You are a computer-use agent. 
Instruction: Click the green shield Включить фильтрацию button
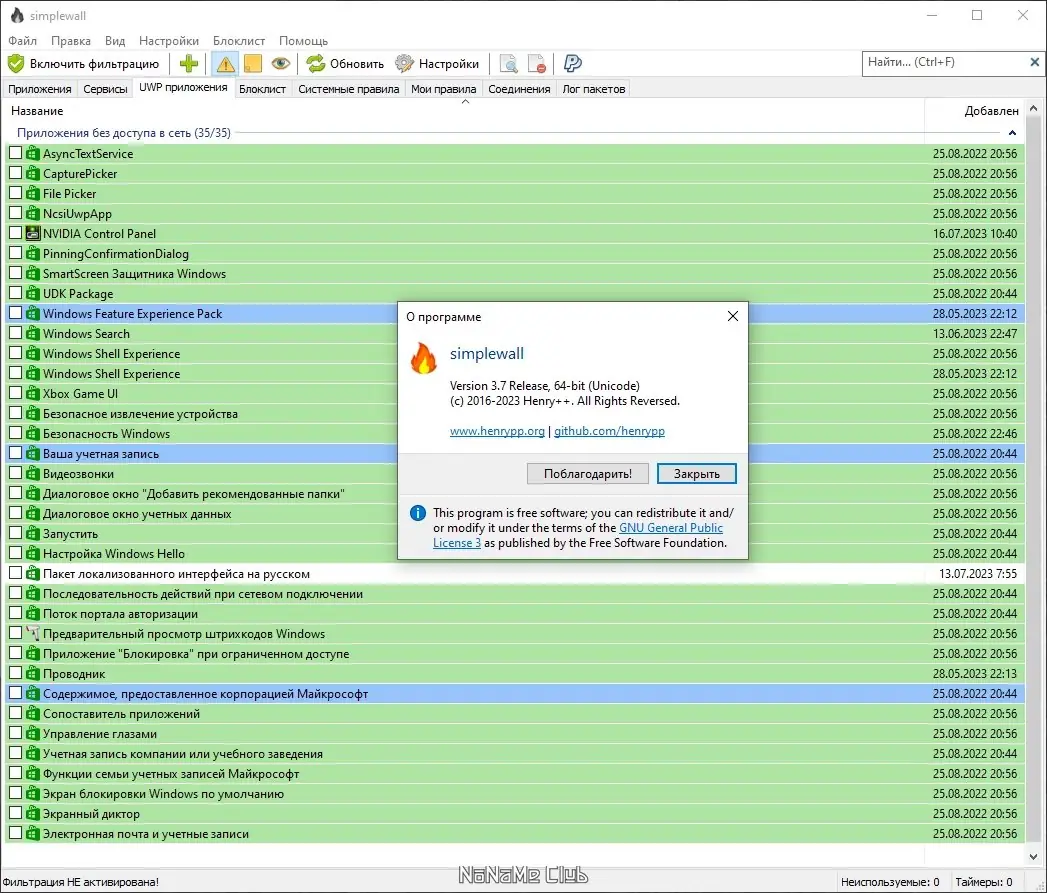point(84,63)
